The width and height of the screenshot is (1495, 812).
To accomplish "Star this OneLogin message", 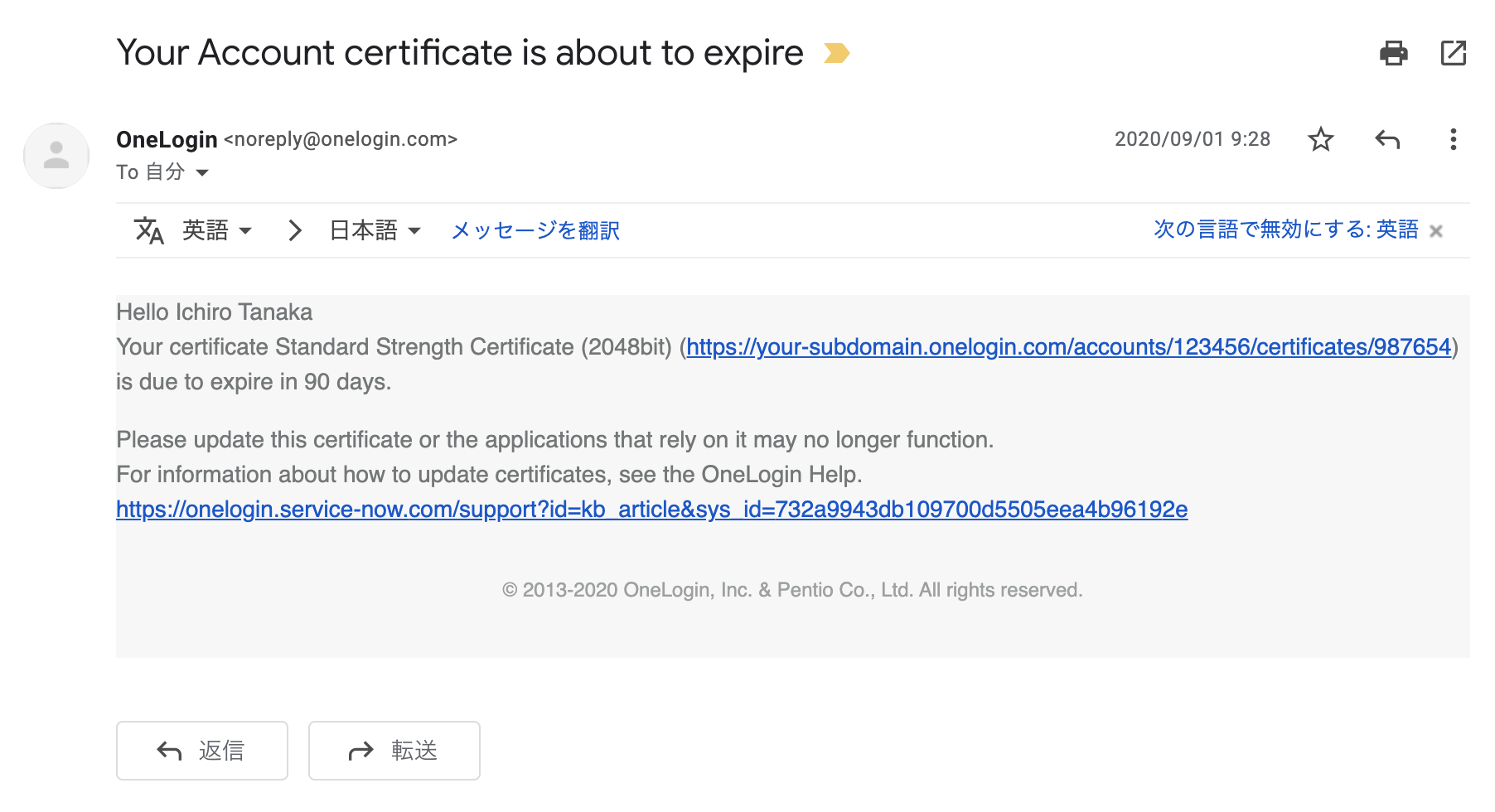I will click(x=1321, y=139).
